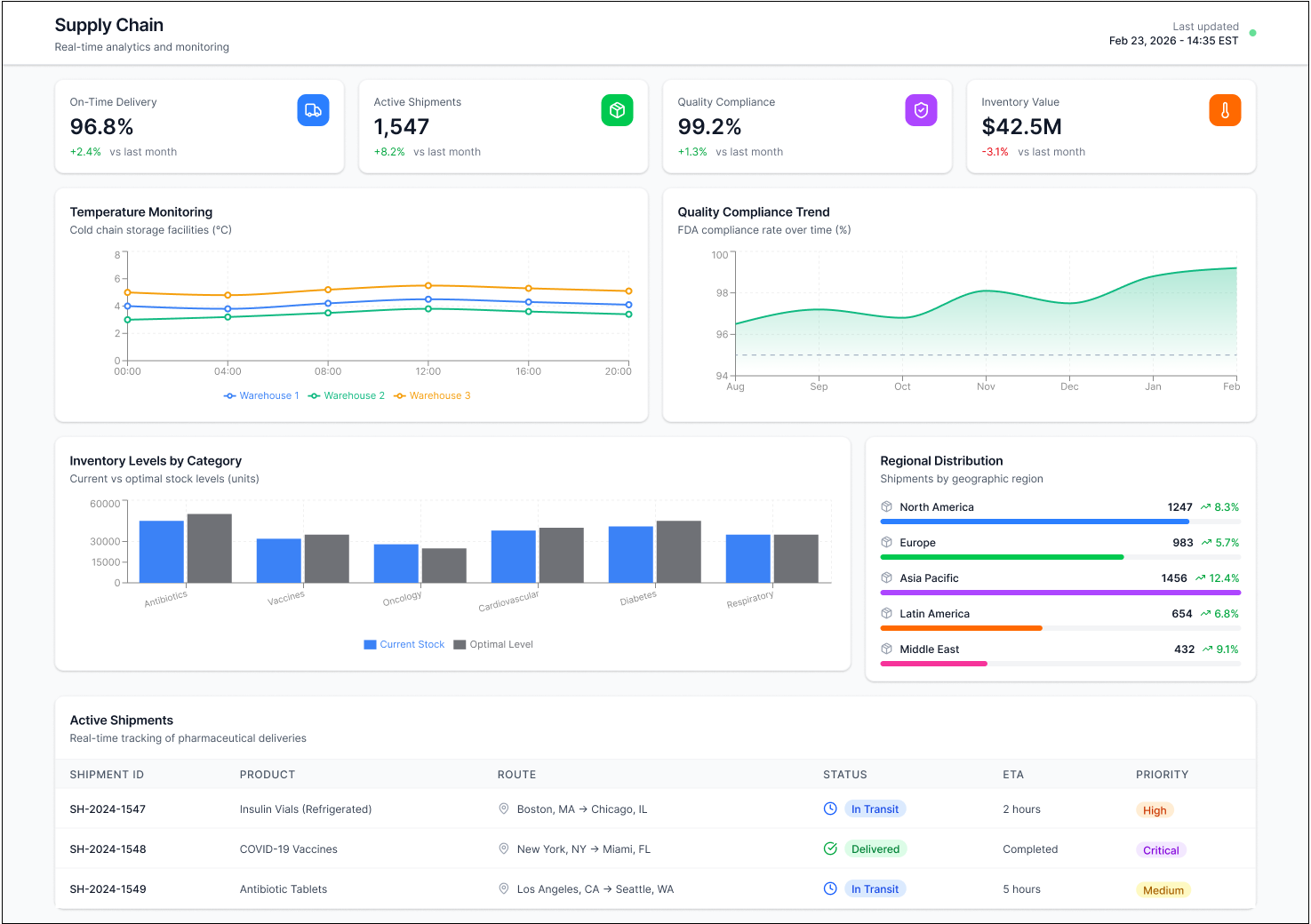
Task: Click the map pin icon for New York to Miami route
Action: pos(503,848)
